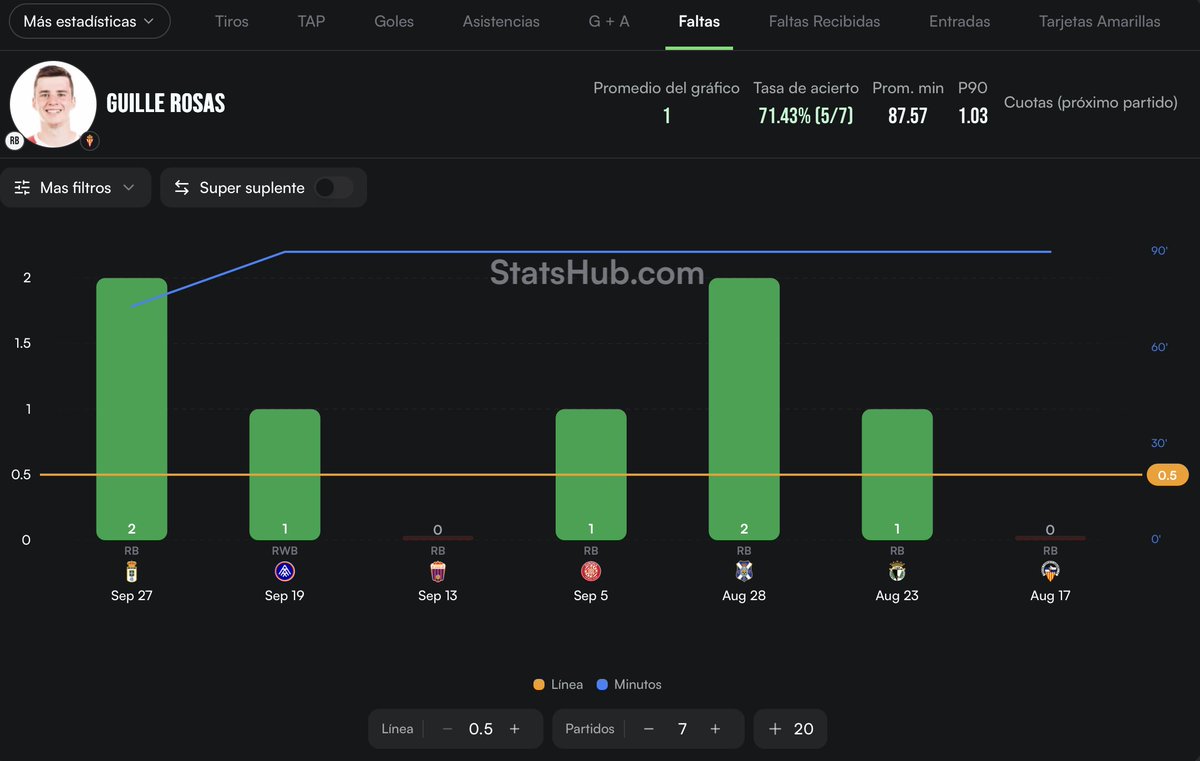Expand the Mas filtros dropdown

pyautogui.click(x=75, y=187)
